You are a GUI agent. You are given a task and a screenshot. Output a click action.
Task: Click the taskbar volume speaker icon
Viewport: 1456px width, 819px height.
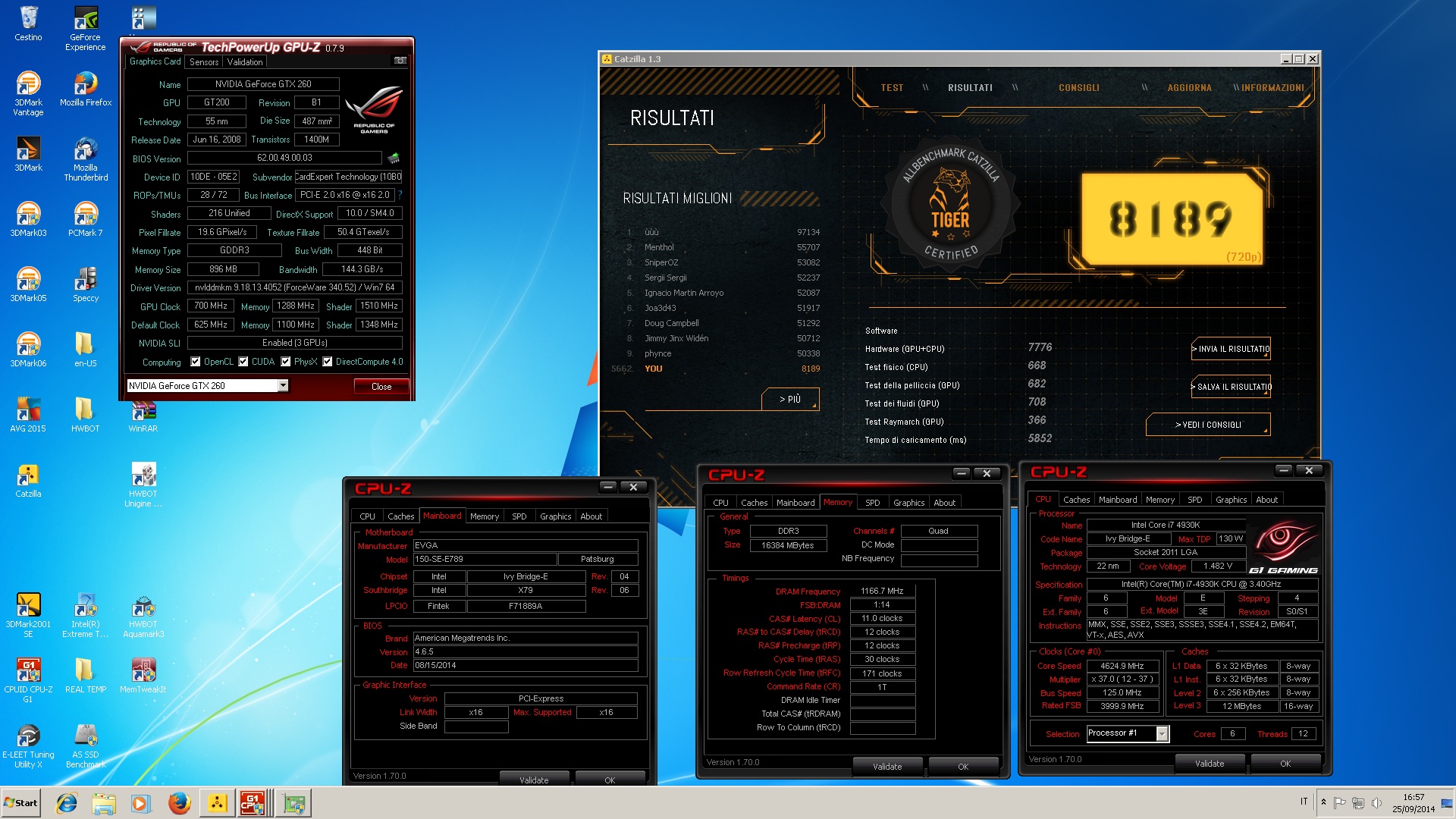(x=1376, y=802)
